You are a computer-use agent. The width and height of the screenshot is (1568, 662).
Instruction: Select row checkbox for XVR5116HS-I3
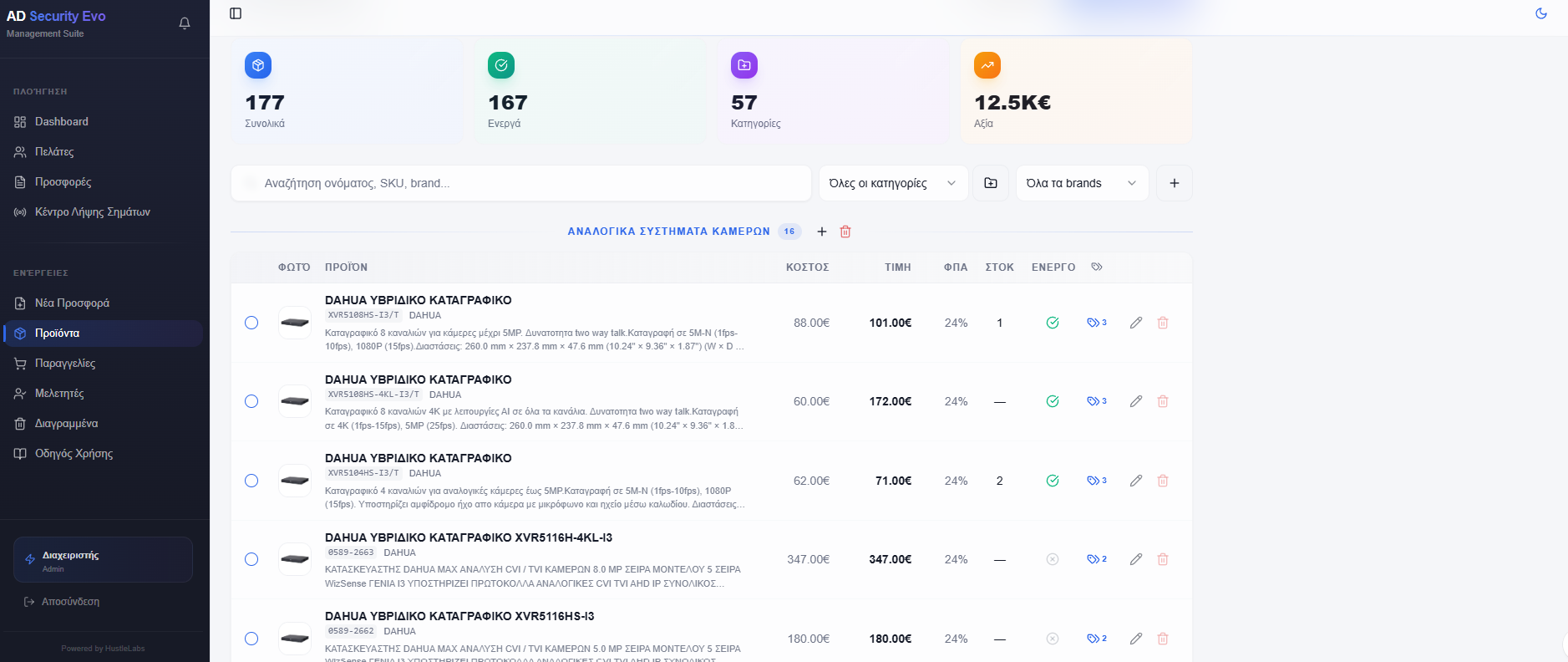click(x=251, y=639)
